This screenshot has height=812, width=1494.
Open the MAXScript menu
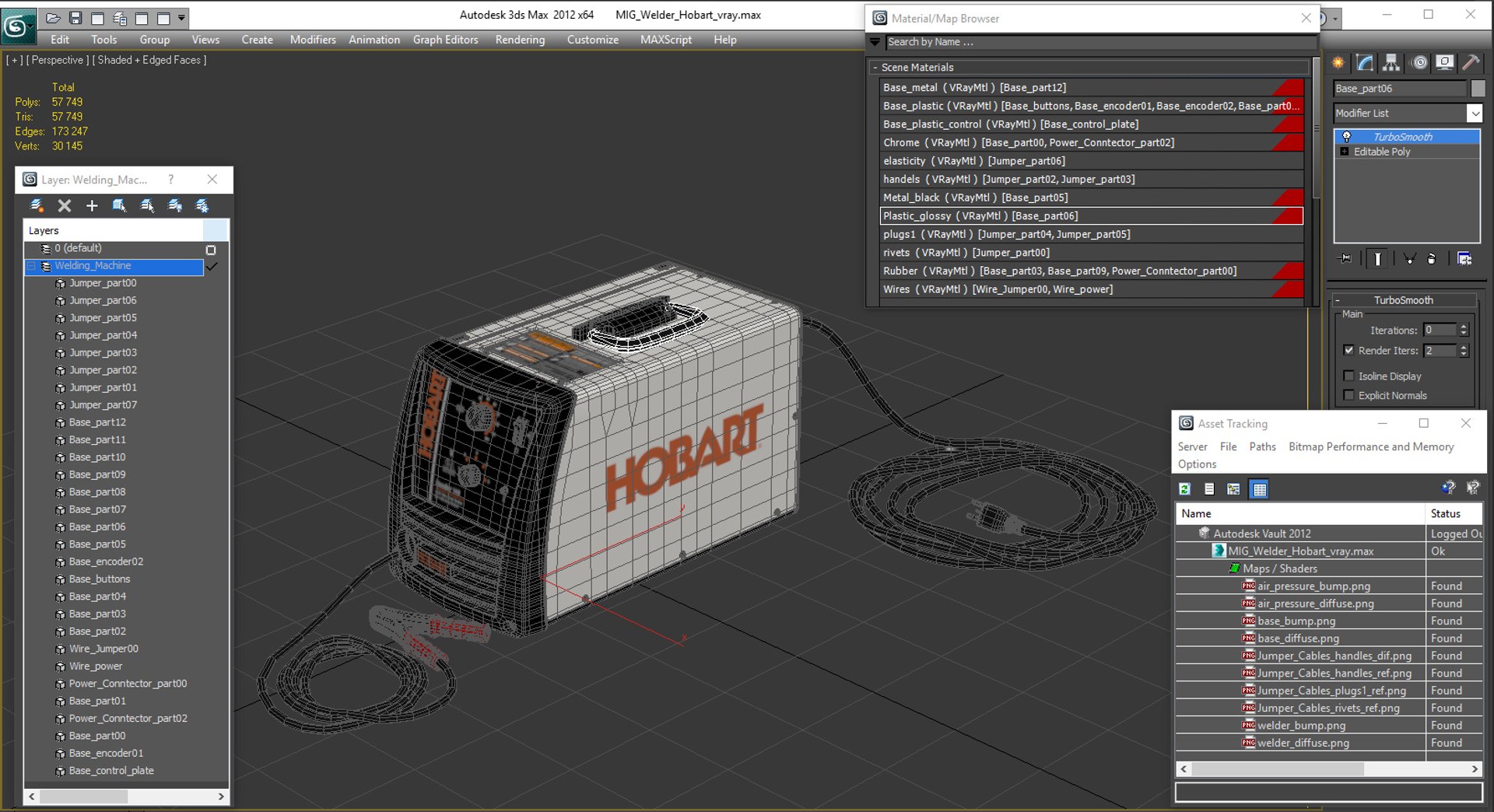(666, 40)
